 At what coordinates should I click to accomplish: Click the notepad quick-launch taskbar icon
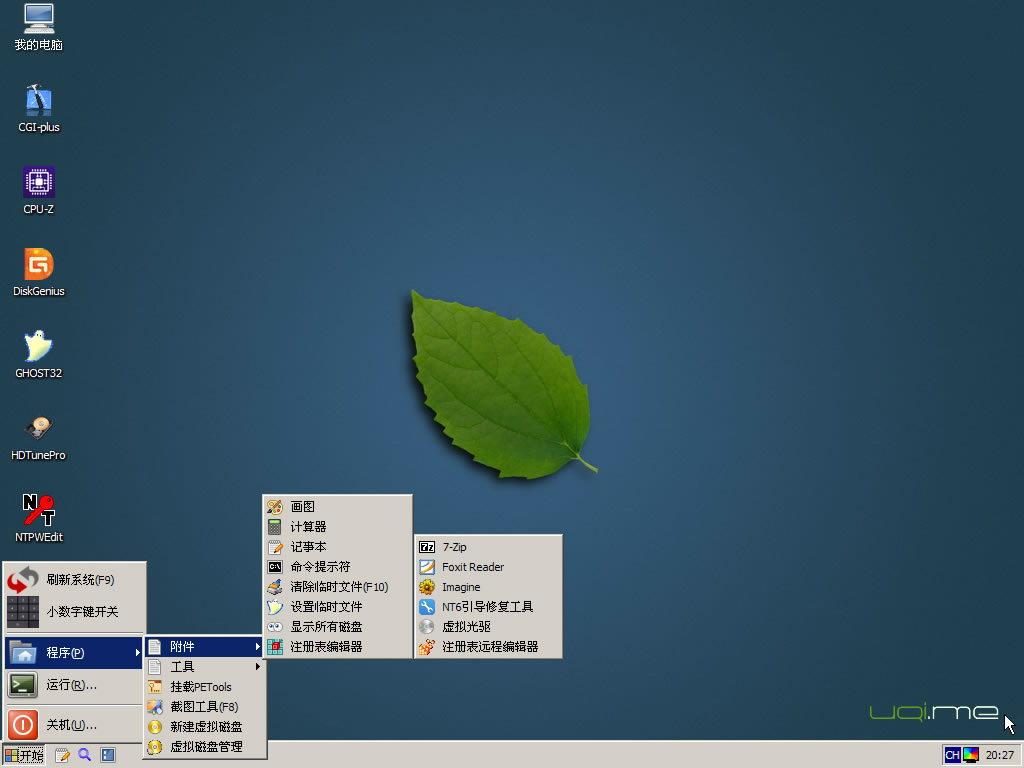62,755
